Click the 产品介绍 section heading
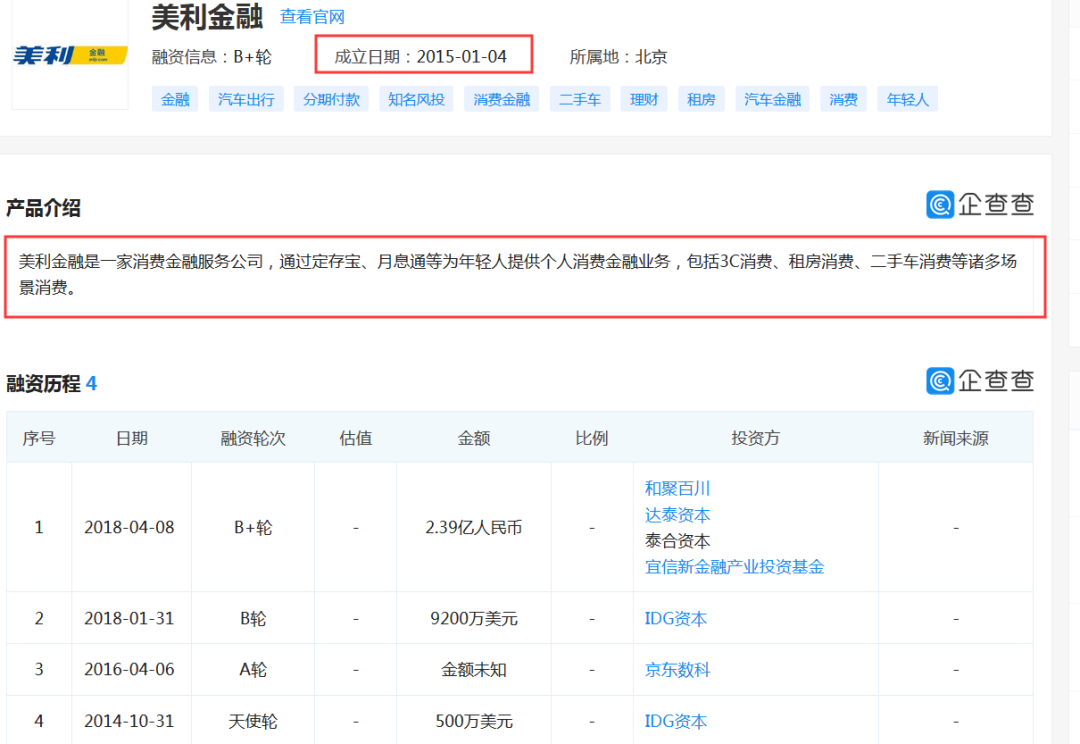Image resolution: width=1080 pixels, height=744 pixels. click(43, 207)
